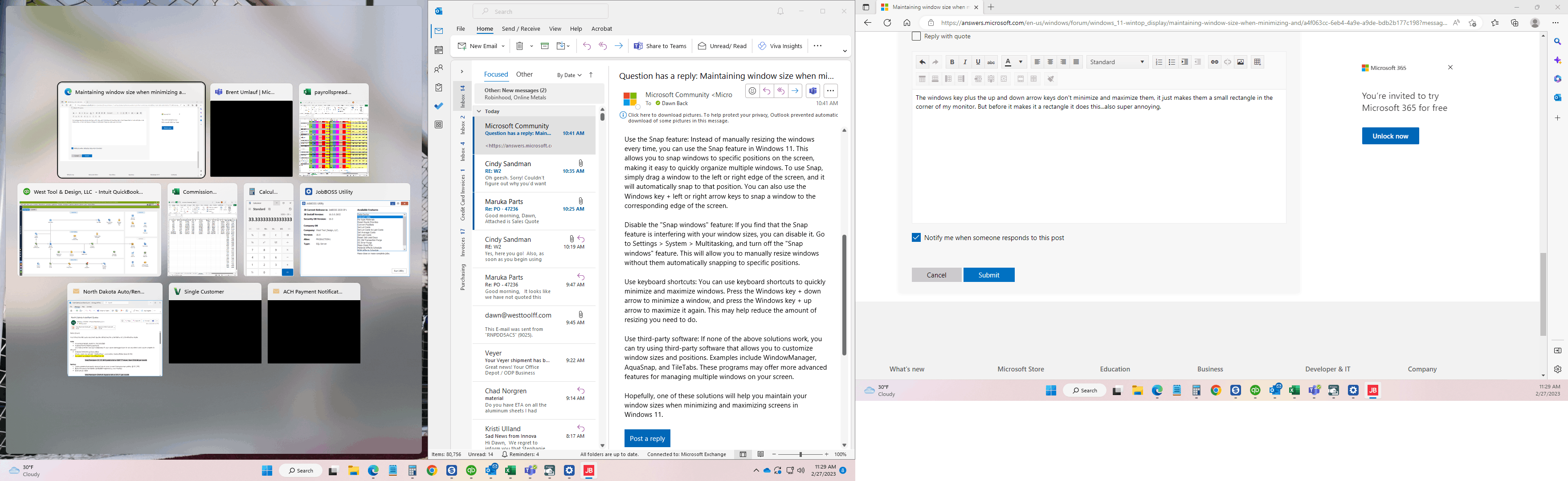The width and height of the screenshot is (1568, 481).
Task: Open the Standard paragraph style dropdown
Action: click(x=1117, y=62)
